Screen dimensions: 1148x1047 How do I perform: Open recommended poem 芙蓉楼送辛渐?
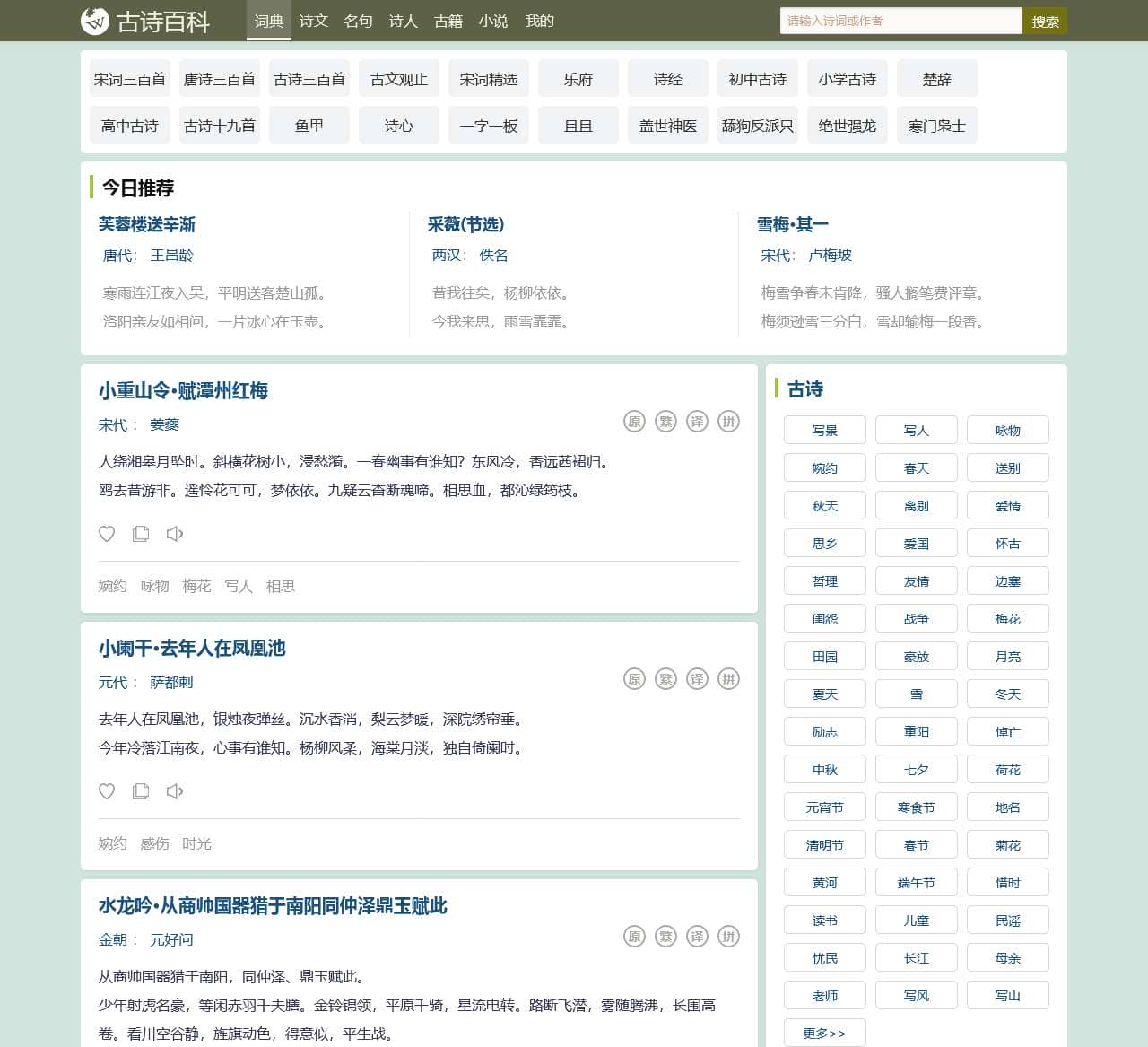147,224
